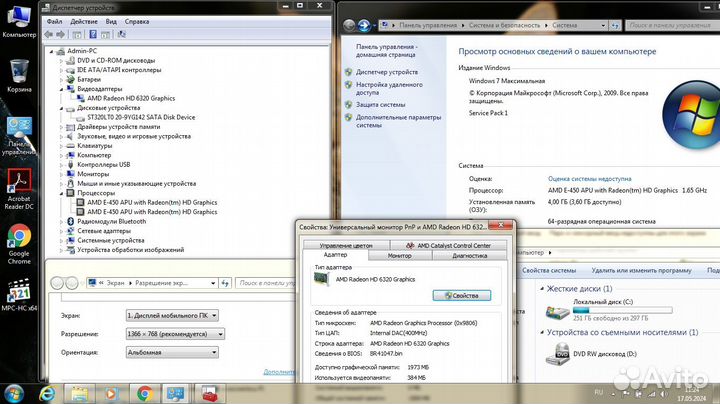The width and height of the screenshot is (720, 404).
Task: Open the Экран display dropdown
Action: coord(172,315)
